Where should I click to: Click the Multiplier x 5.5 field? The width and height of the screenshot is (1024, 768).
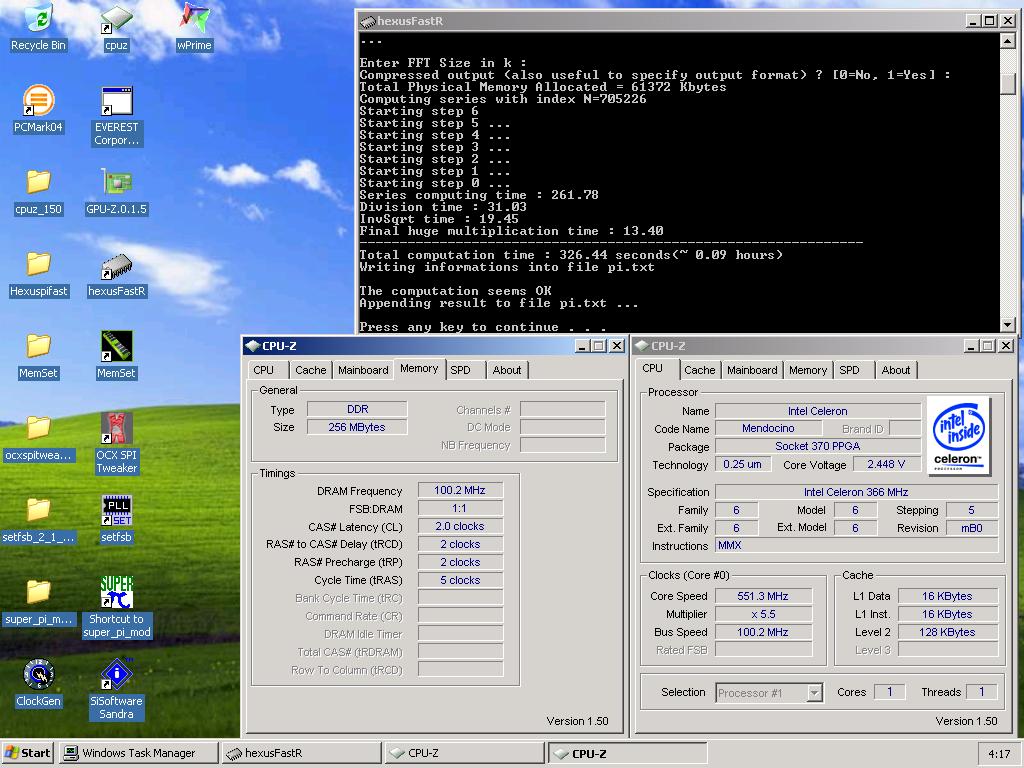763,615
